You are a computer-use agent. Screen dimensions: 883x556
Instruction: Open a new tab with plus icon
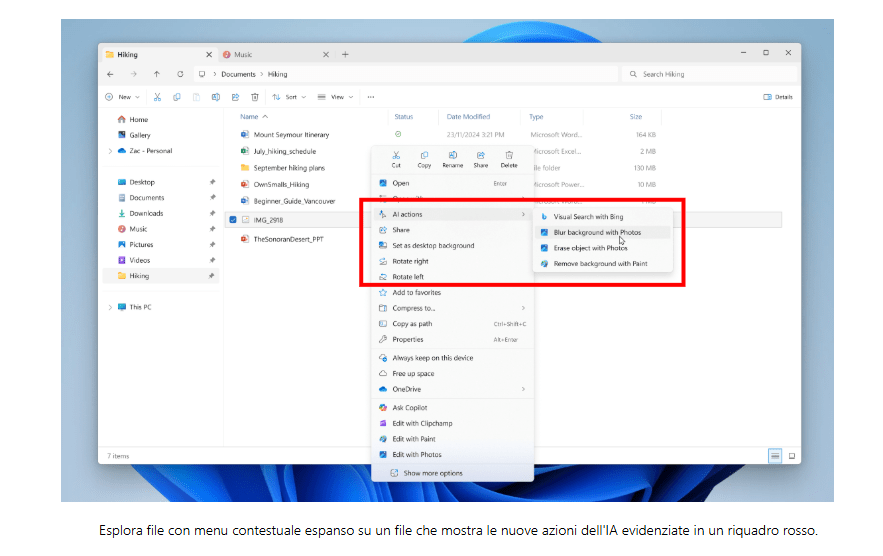346,54
